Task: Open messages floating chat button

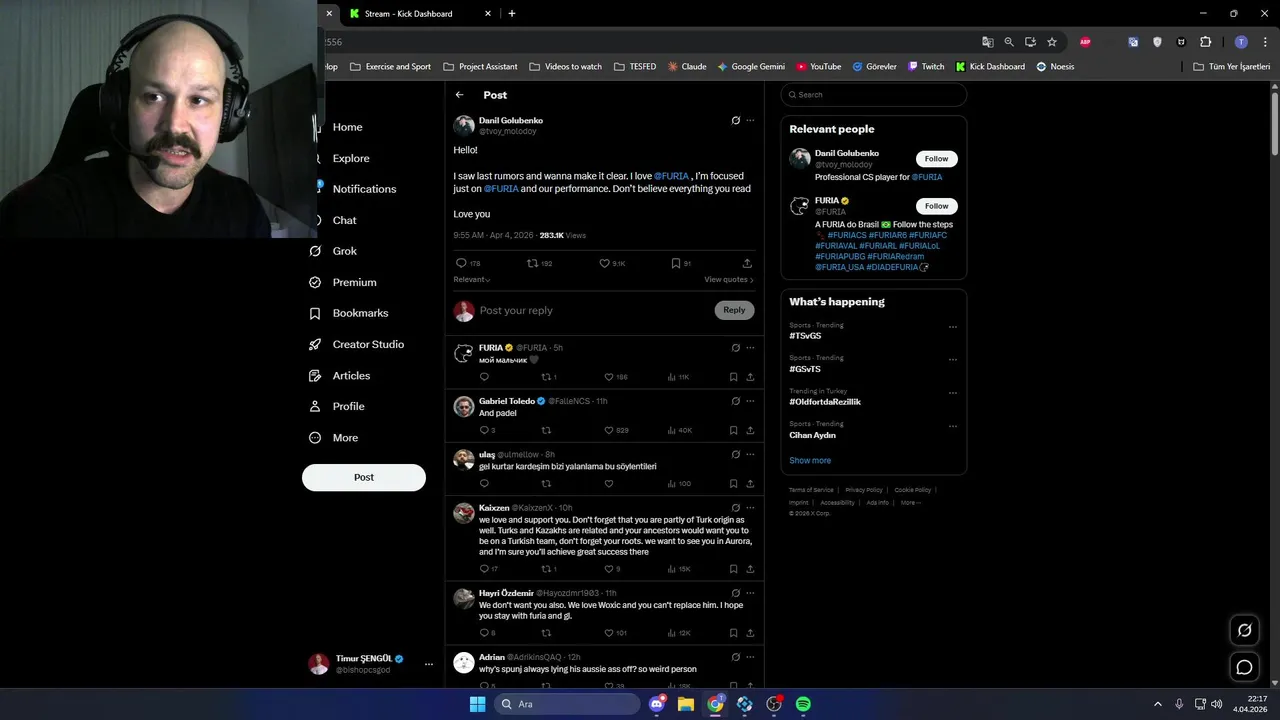Action: coord(1245,667)
